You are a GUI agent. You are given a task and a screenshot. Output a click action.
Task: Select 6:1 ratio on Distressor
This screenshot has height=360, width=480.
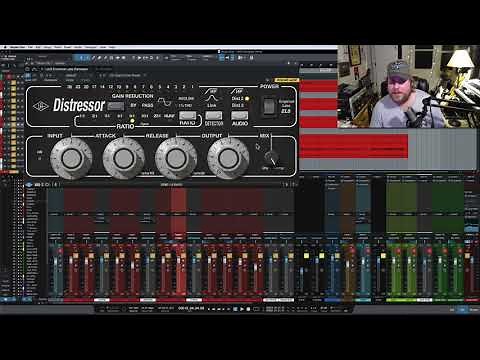(132, 116)
